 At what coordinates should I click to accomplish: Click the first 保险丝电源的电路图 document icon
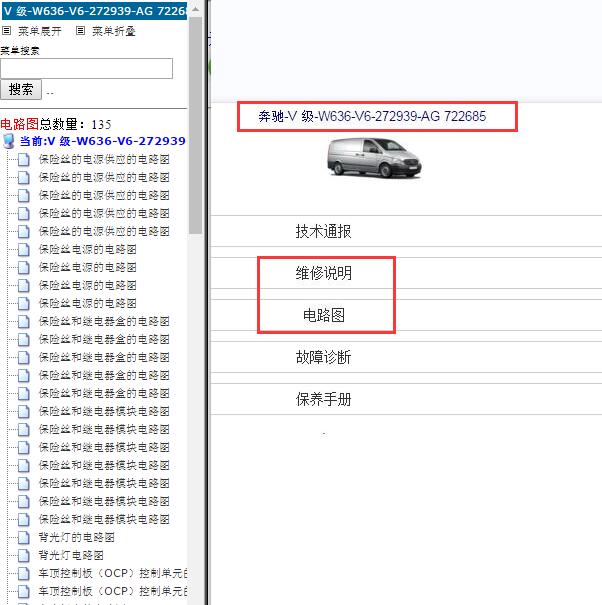(x=24, y=249)
